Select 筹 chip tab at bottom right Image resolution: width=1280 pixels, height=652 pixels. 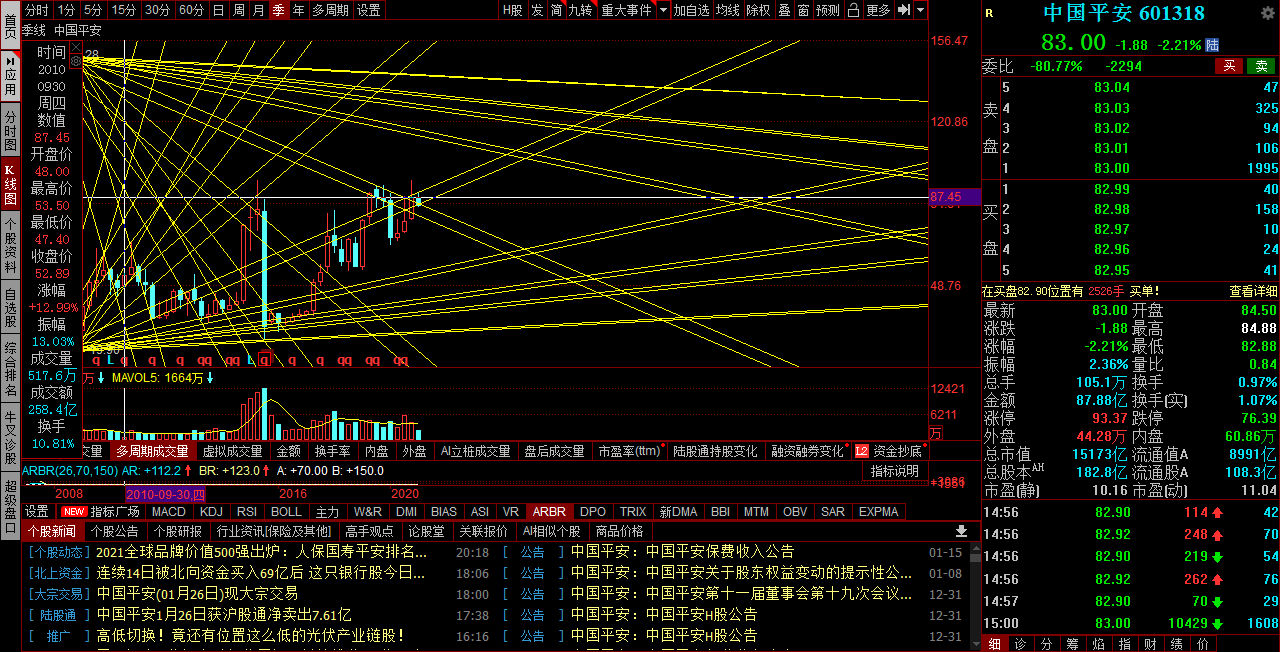(1072, 644)
